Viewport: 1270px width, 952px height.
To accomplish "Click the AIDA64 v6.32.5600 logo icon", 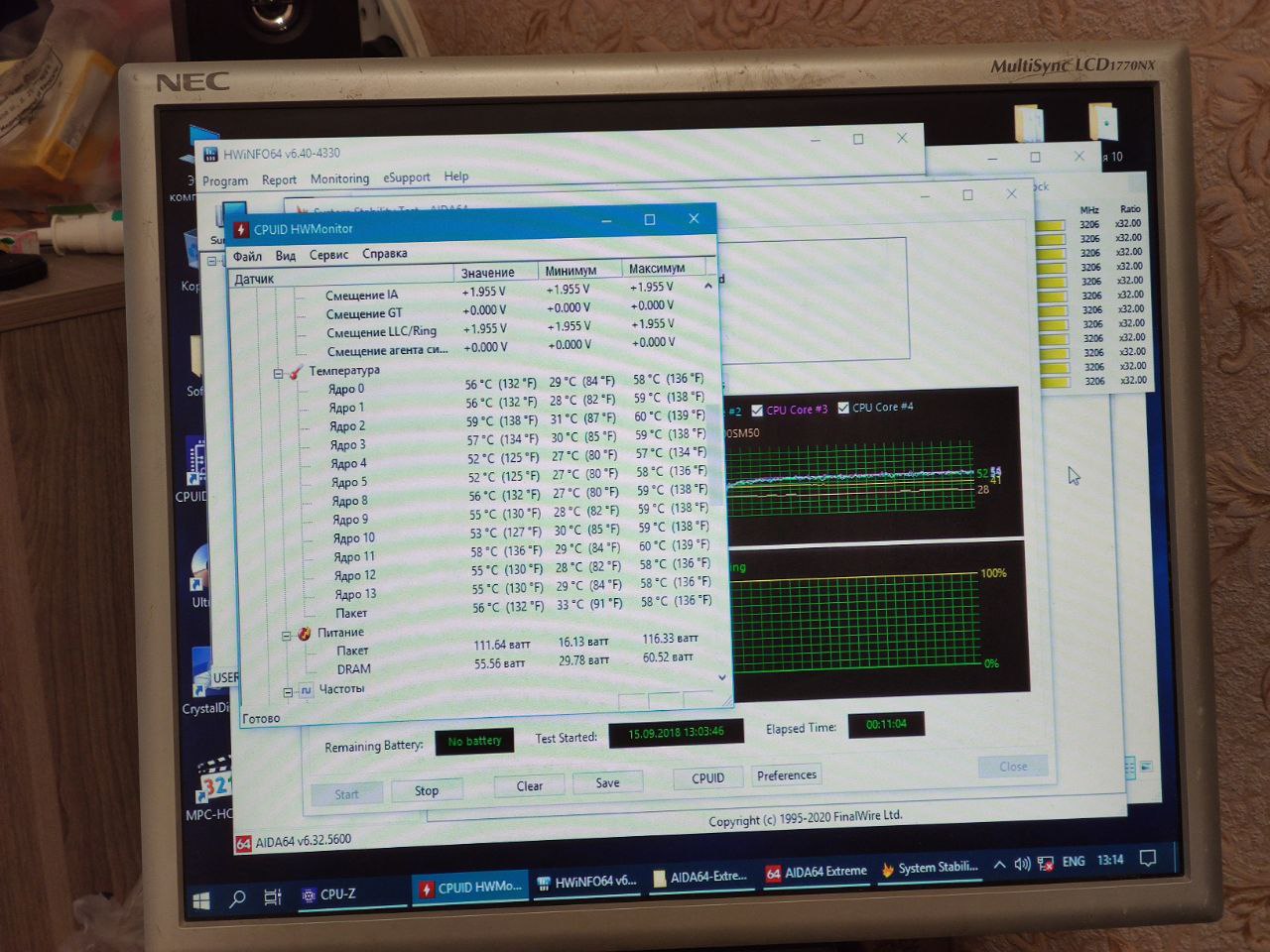I will point(243,844).
